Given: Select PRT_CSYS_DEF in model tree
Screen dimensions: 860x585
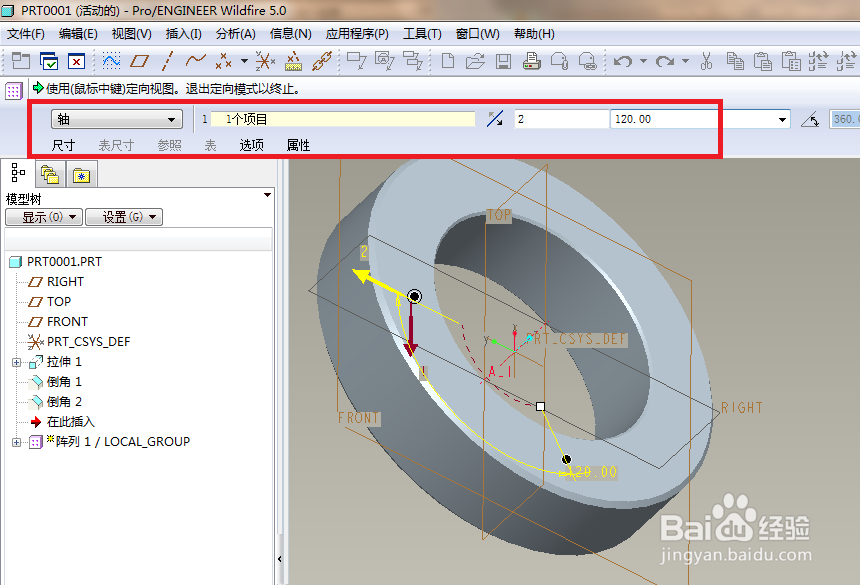Looking at the screenshot, I should click(x=79, y=342).
